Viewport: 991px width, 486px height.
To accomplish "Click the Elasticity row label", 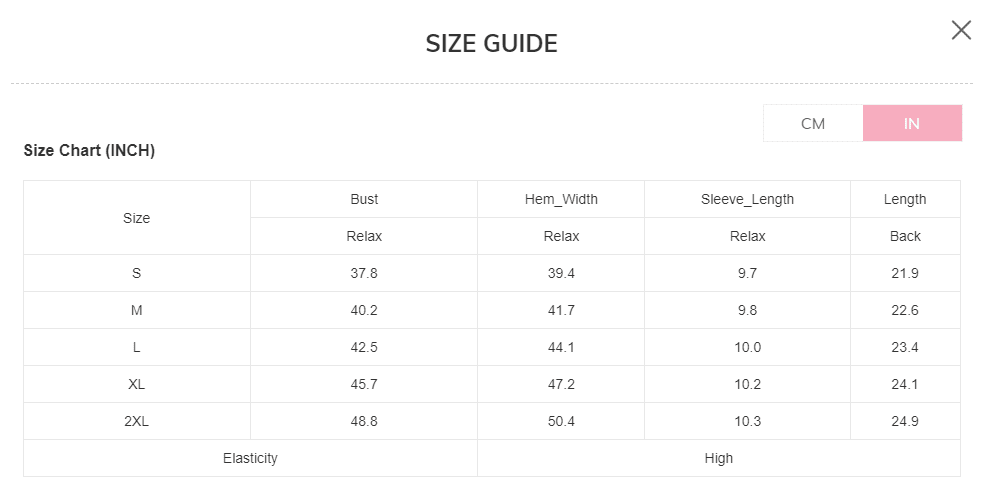I will 250,458.
